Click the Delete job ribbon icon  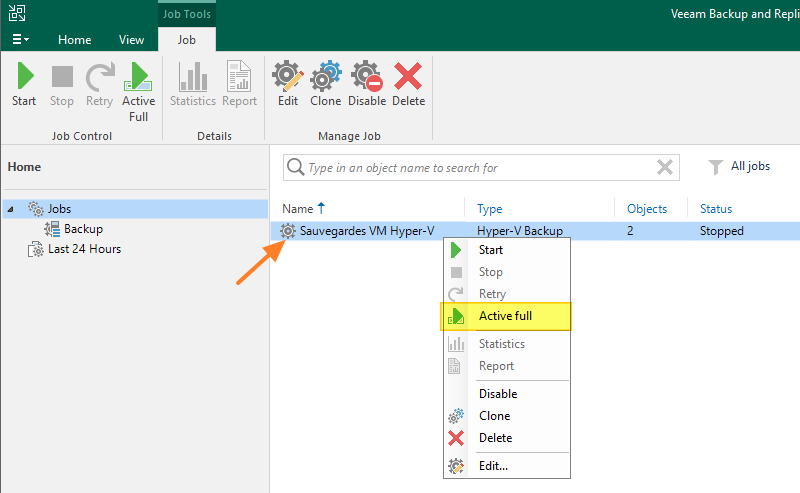tap(408, 84)
